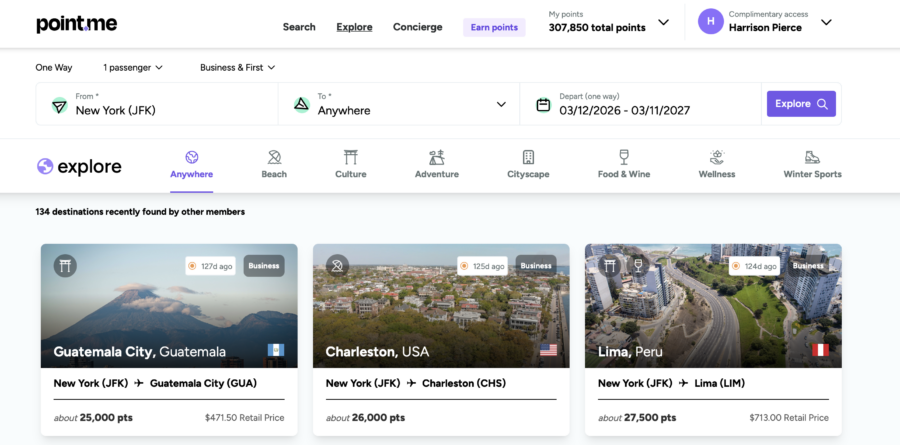The image size is (900, 445).
Task: Expand the 1 passenger dropdown
Action: [132, 68]
